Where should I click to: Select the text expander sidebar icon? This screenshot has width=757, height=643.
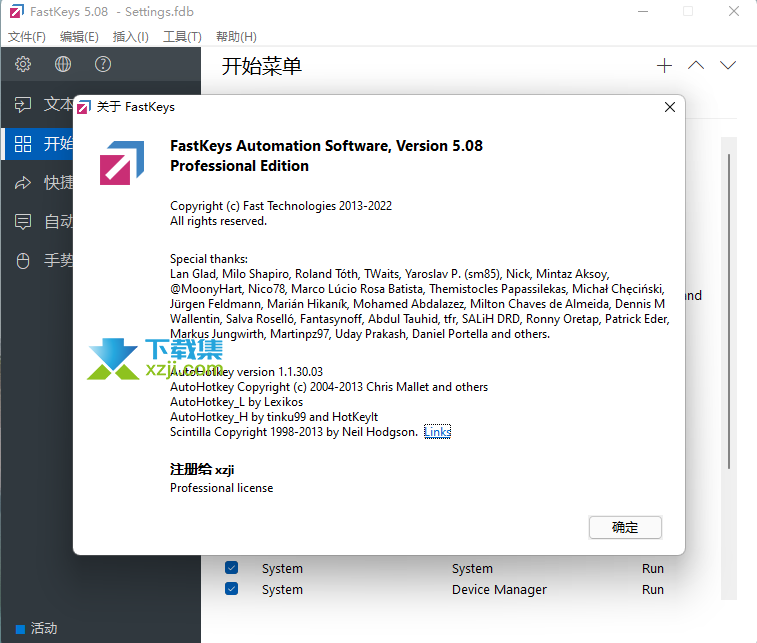(23, 104)
